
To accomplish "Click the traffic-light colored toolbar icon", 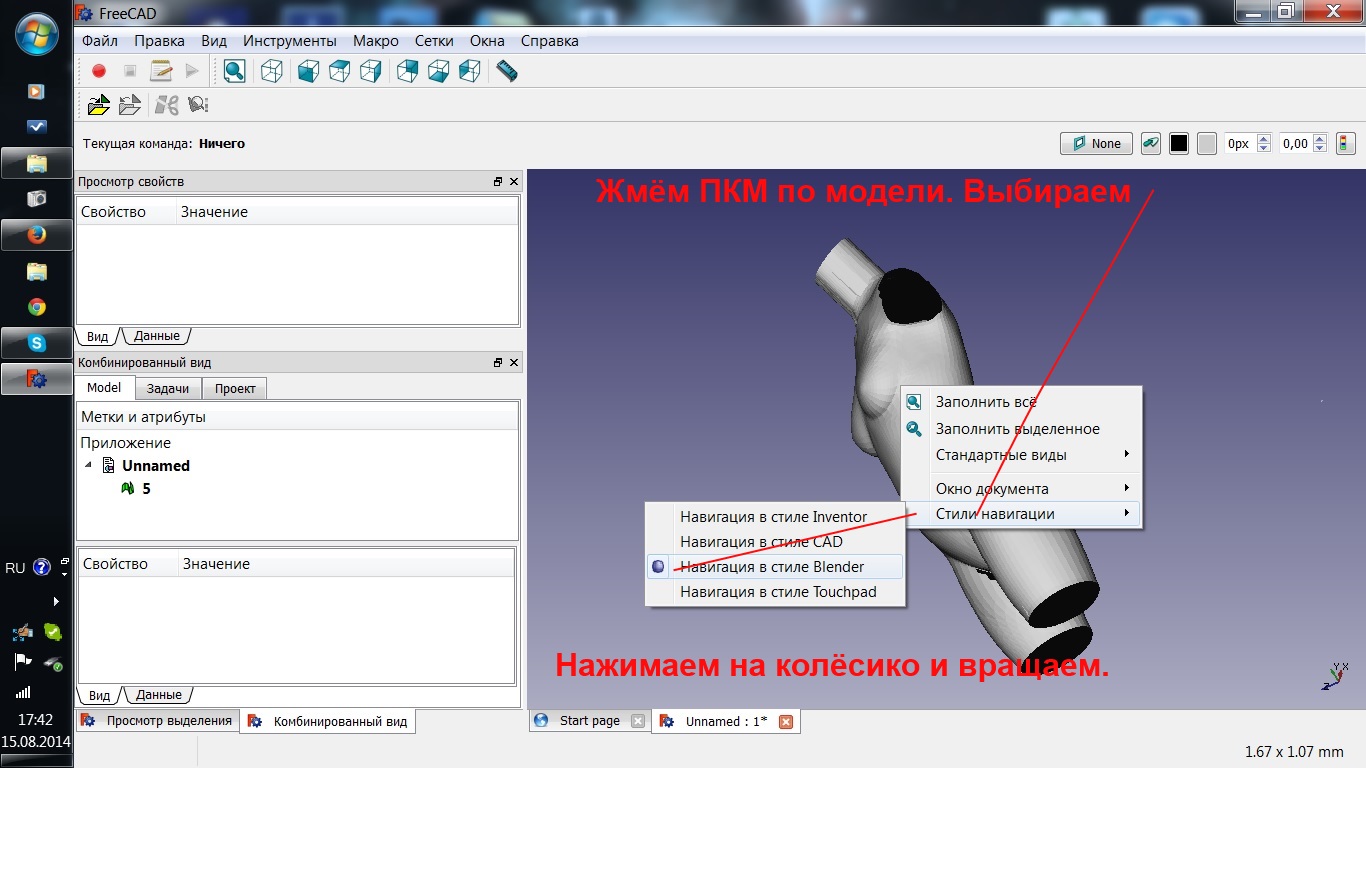I will pos(1345,143).
